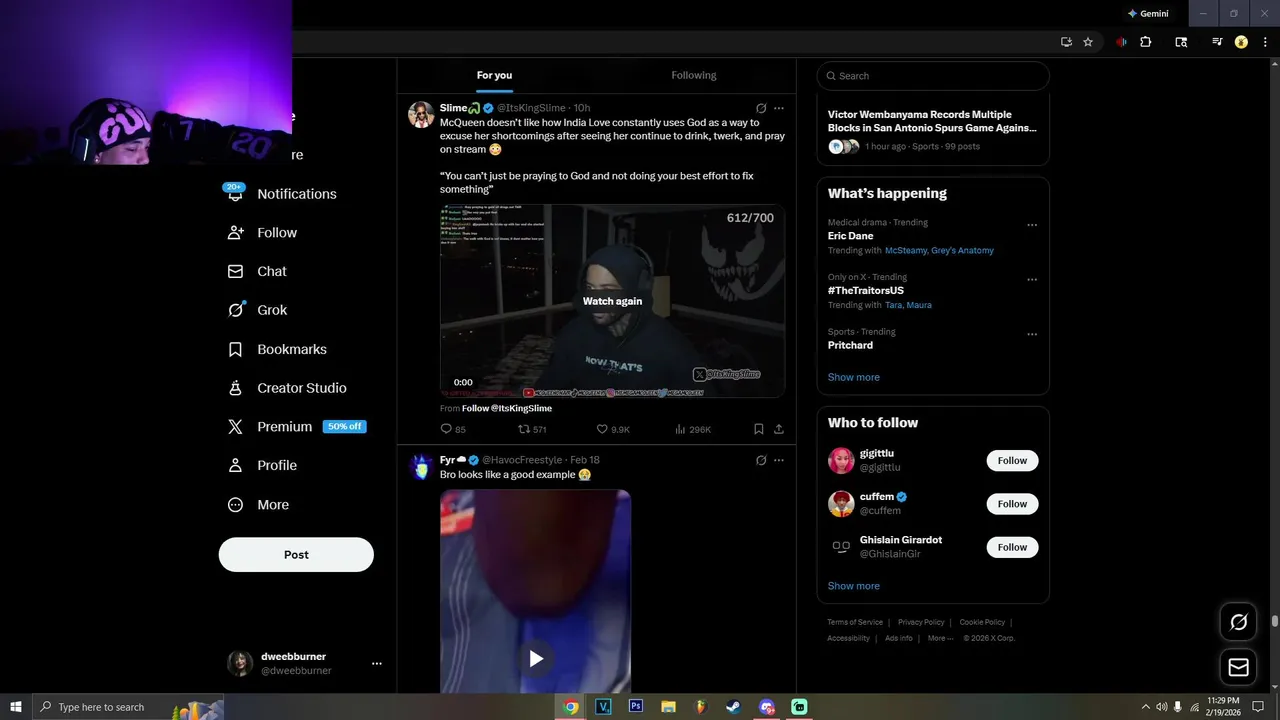Open Profile from the sidebar
The image size is (1280, 720).
coord(264,466)
